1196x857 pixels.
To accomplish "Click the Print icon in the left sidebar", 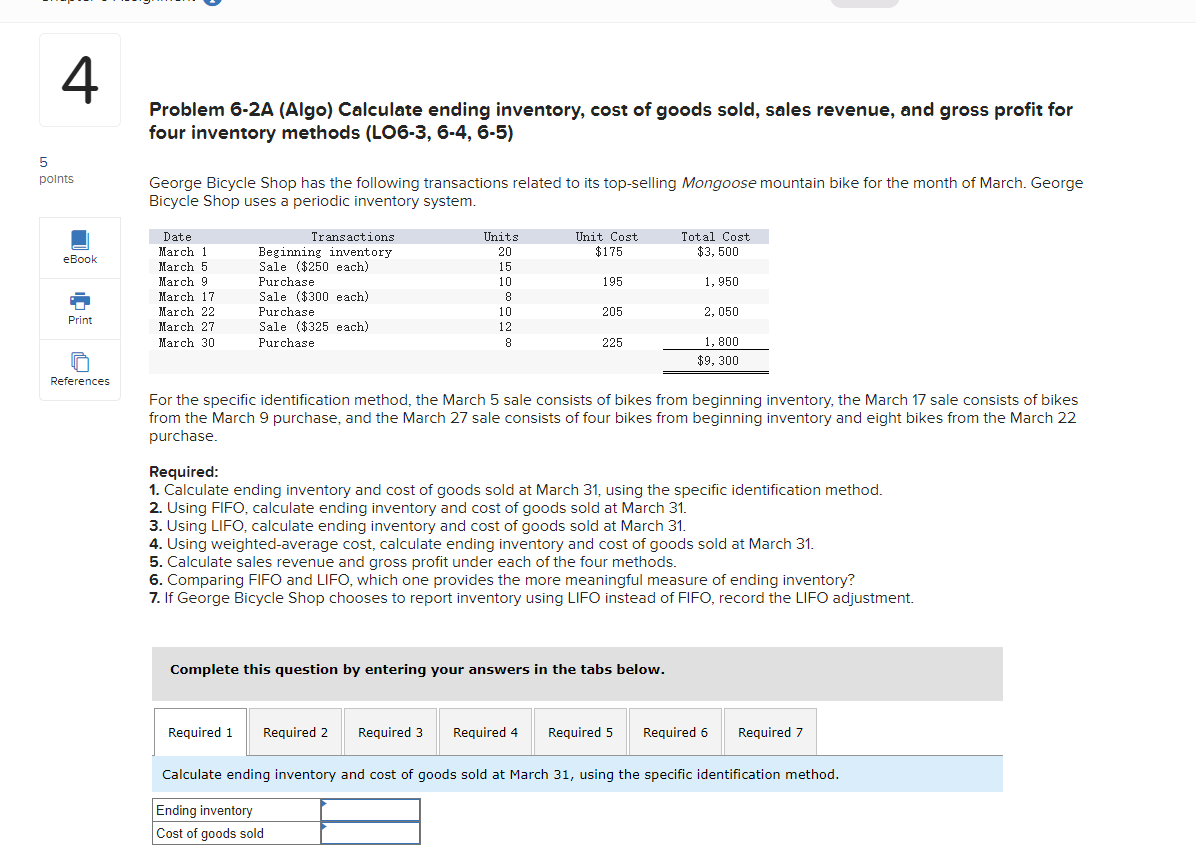I will coord(79,309).
